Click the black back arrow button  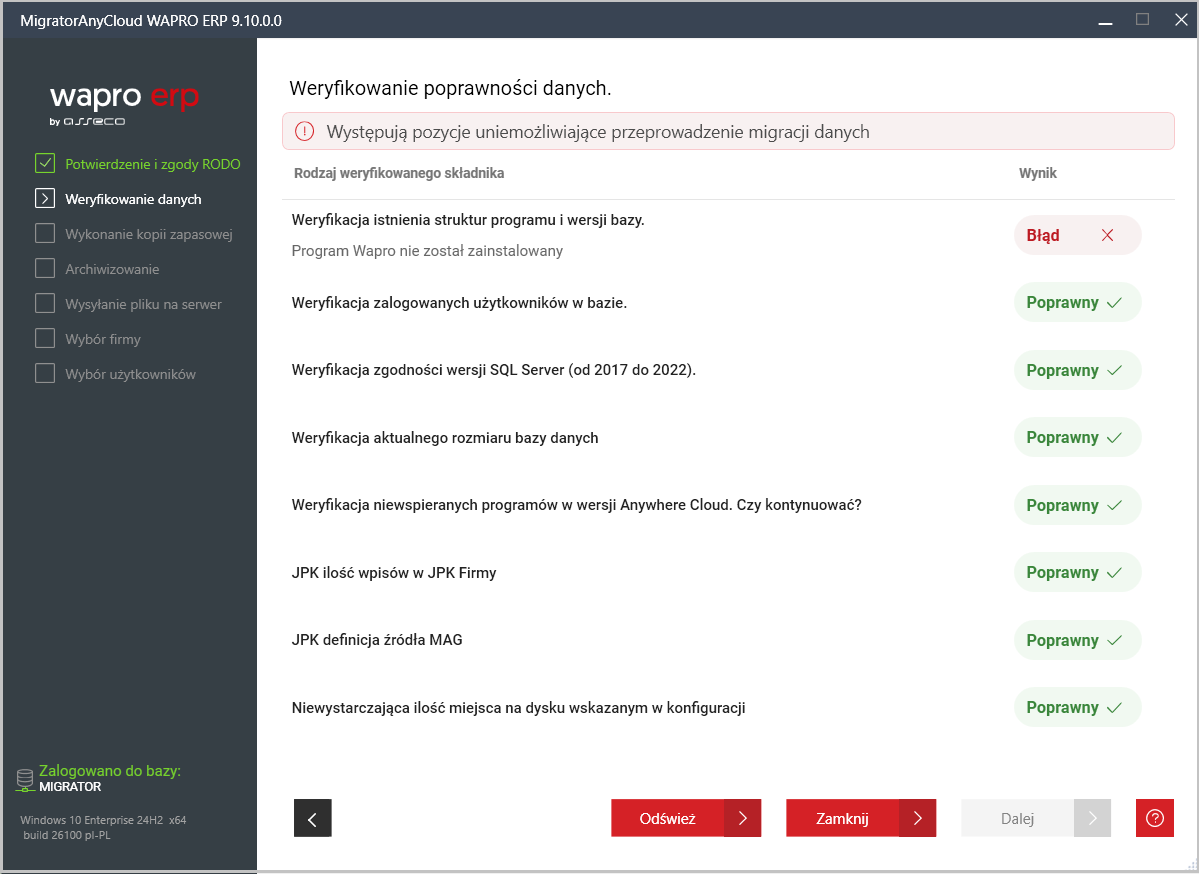(312, 818)
